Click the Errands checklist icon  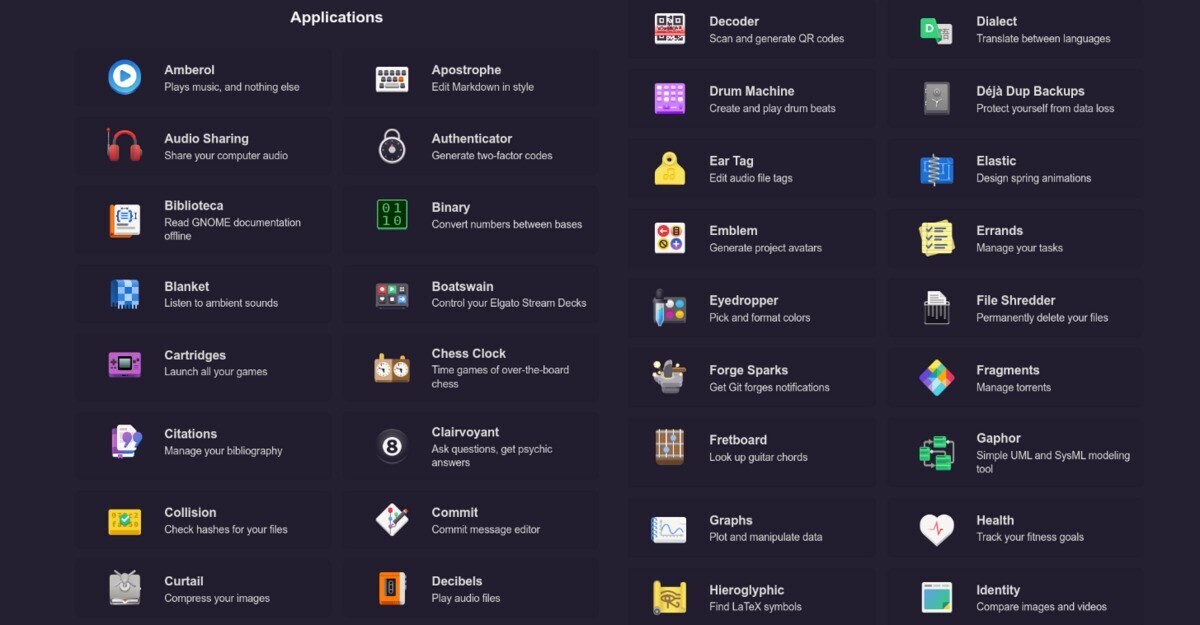(937, 238)
